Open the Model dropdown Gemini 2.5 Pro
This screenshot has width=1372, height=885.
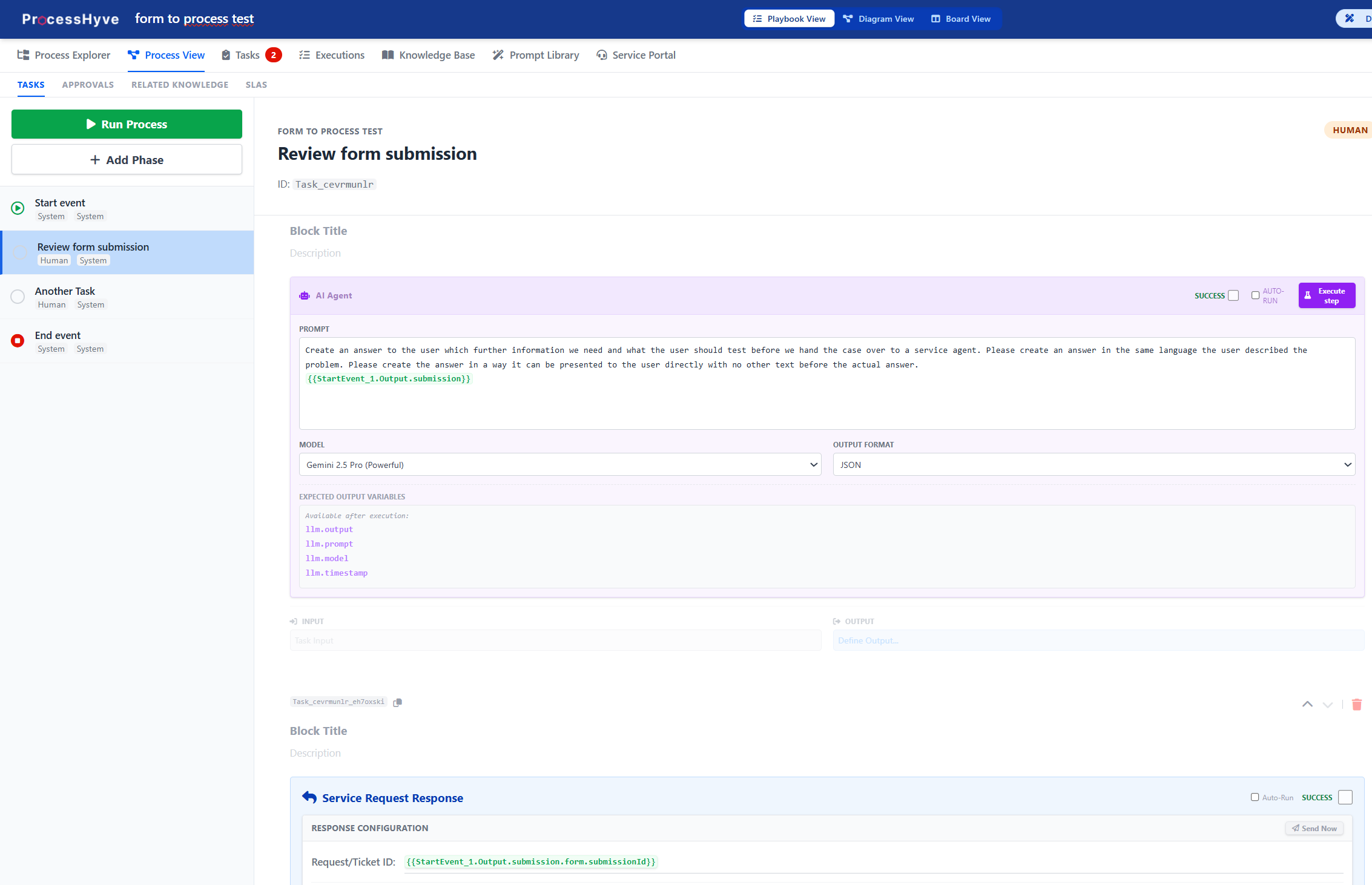click(559, 464)
